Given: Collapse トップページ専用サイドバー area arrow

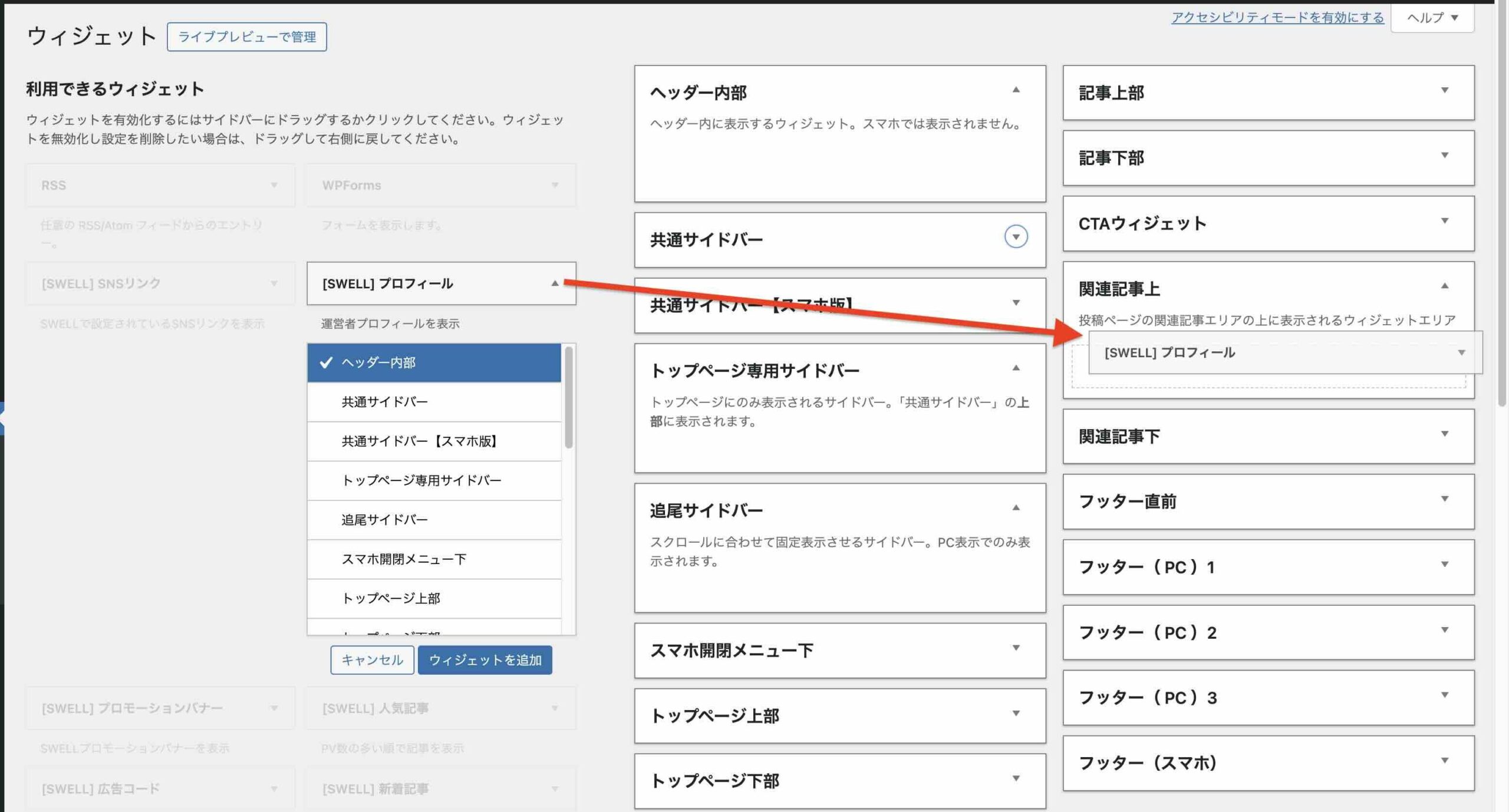Looking at the screenshot, I should 1016,368.
